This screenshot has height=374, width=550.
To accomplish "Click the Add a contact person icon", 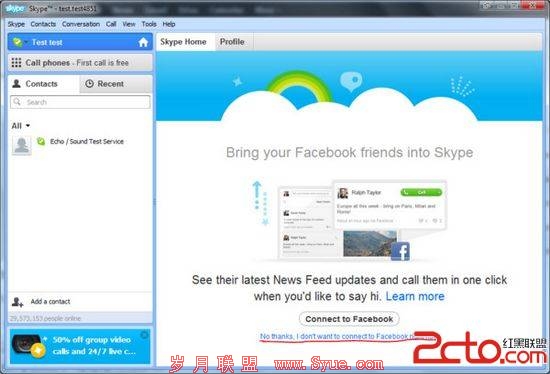I will point(17,302).
